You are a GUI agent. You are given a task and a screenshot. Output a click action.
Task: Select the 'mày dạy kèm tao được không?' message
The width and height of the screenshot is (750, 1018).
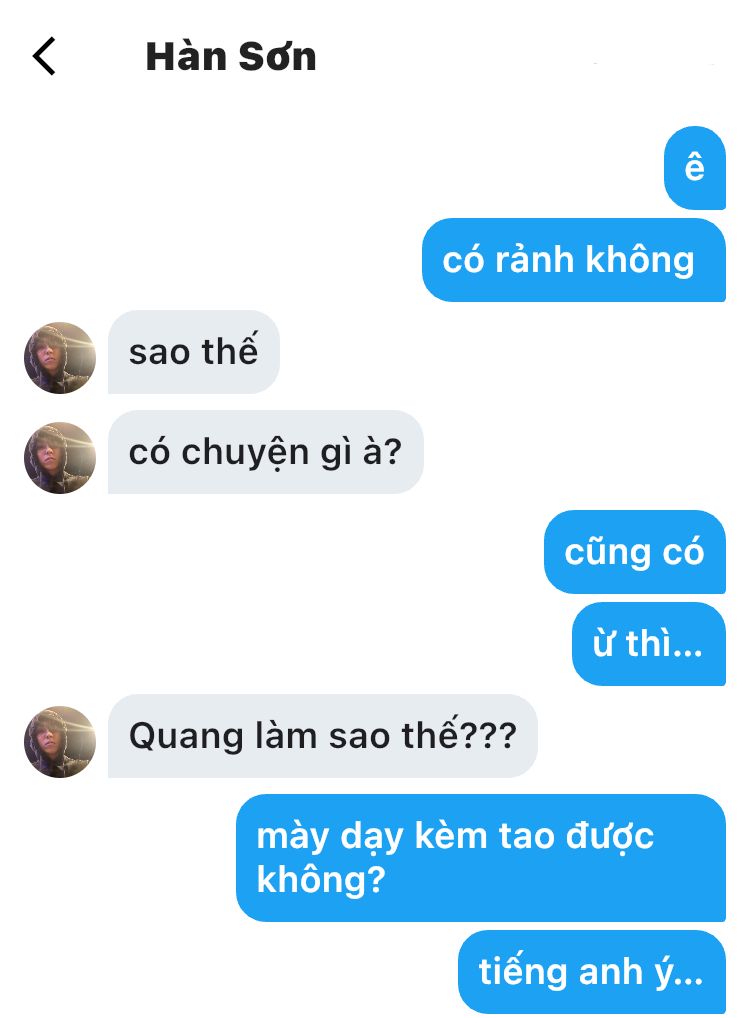(481, 858)
